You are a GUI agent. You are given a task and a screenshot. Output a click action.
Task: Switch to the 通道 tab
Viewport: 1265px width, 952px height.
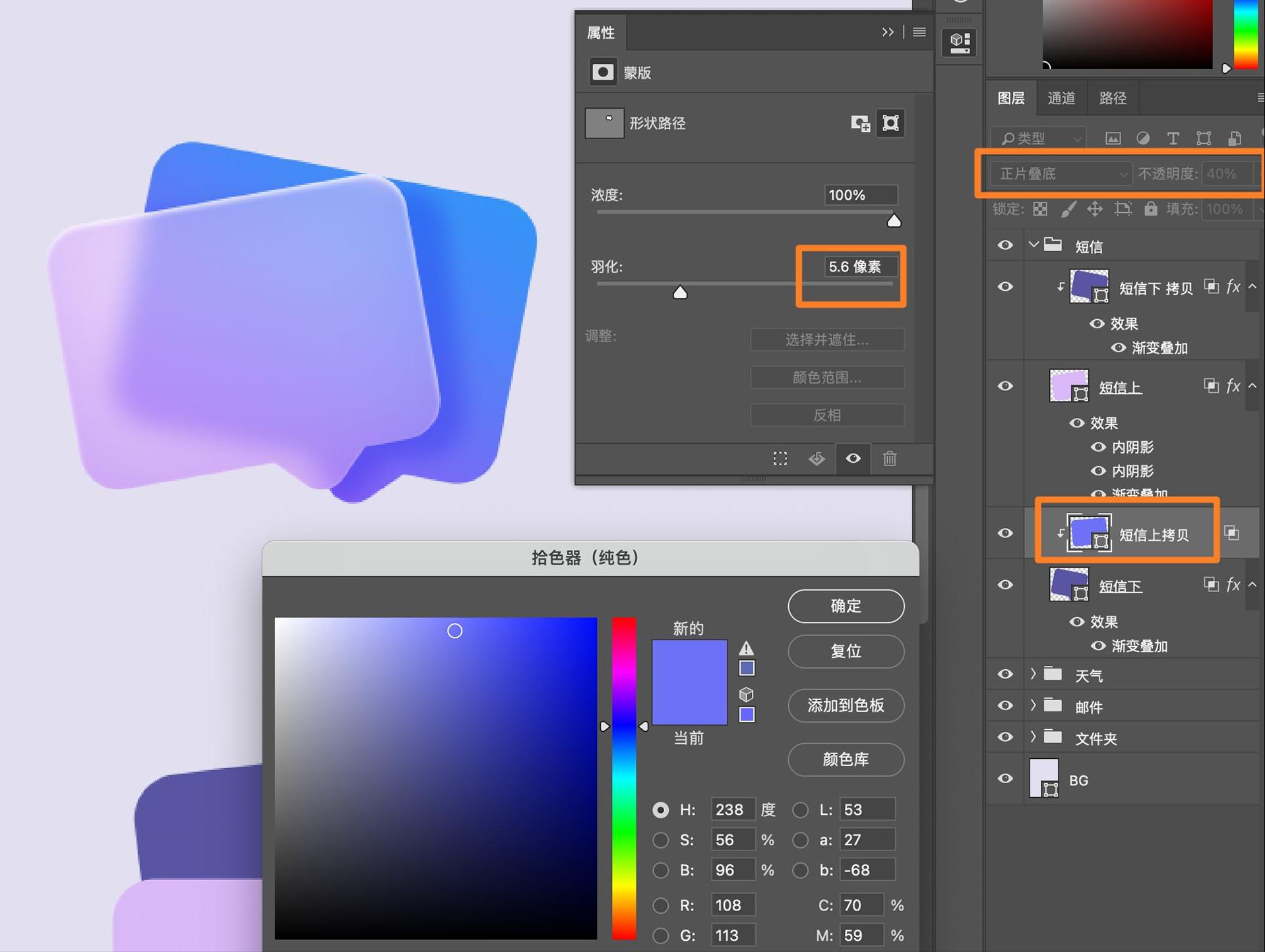tap(1061, 98)
